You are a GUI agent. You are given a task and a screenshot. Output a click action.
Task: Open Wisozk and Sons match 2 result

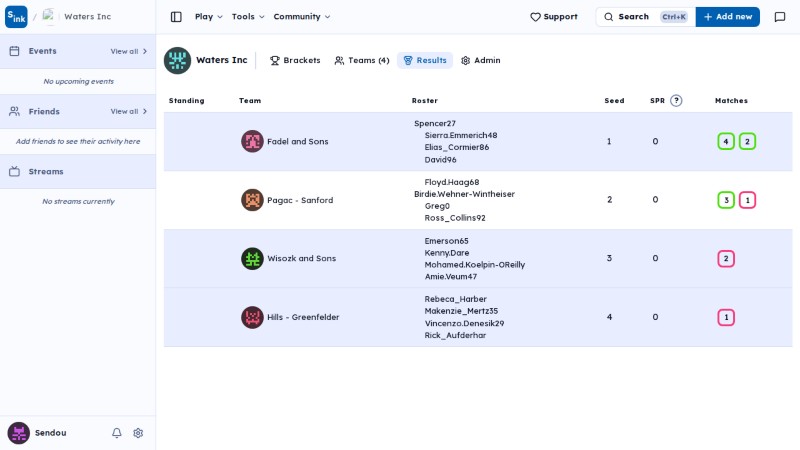pos(726,259)
